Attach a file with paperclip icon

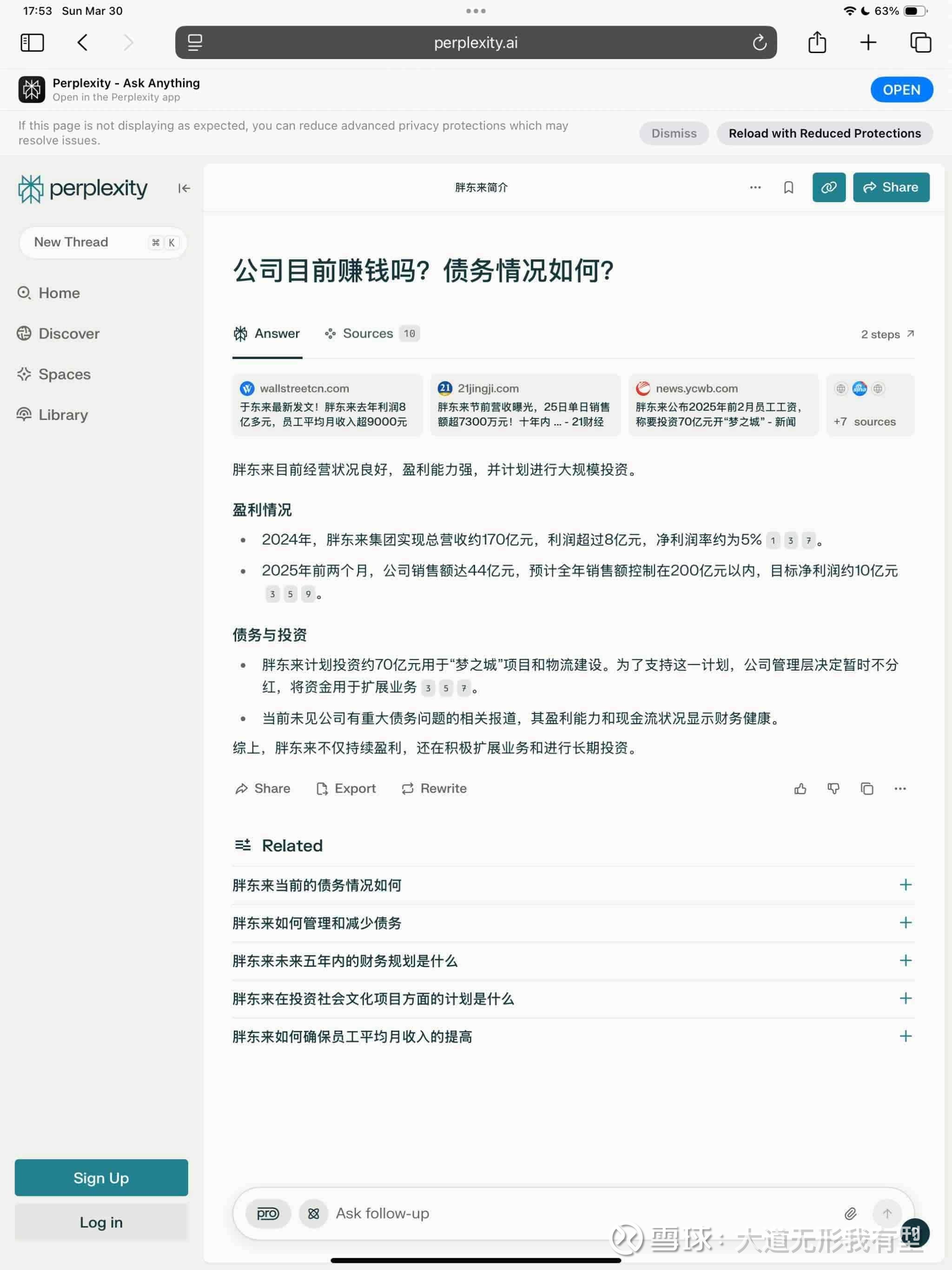[850, 1213]
